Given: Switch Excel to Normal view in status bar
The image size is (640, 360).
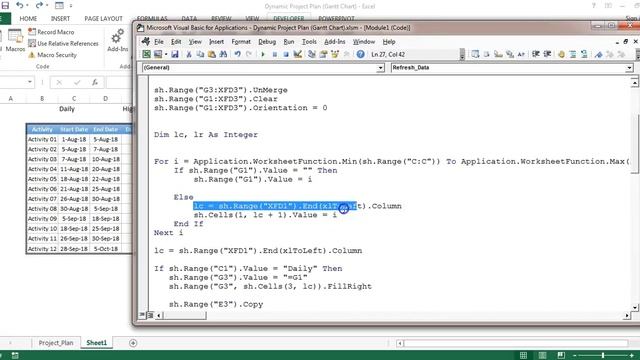Looking at the screenshot, I should 523,355.
